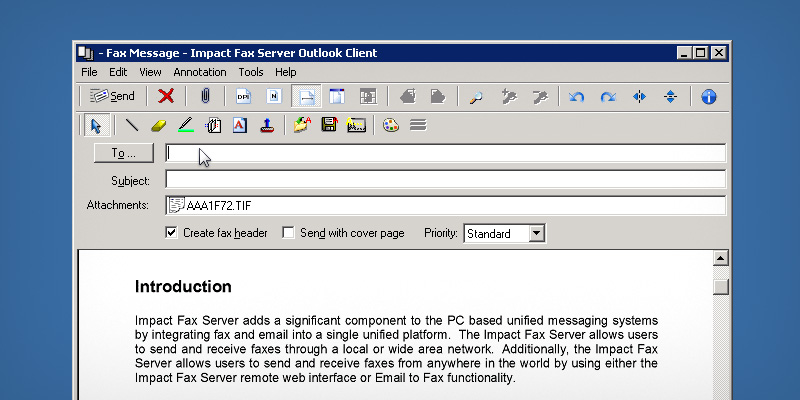Open the Annotation menu
The image size is (800, 400).
pos(200,72)
